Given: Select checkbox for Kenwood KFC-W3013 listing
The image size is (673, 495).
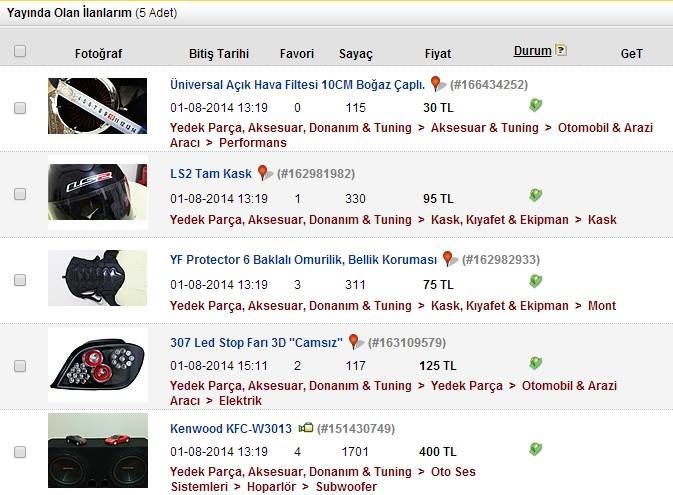Looking at the screenshot, I should [20, 452].
